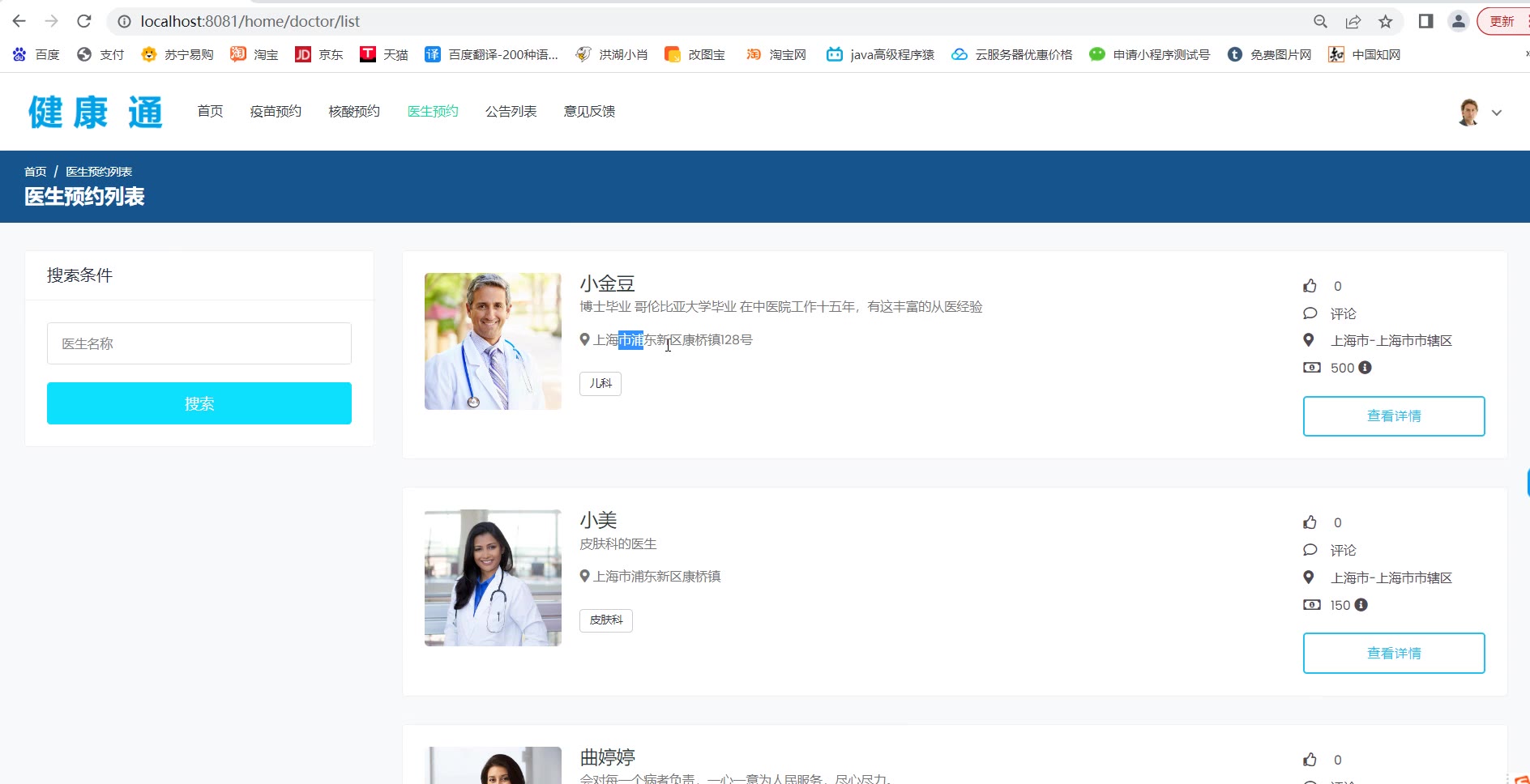Open the browser profile icon

[1458, 22]
